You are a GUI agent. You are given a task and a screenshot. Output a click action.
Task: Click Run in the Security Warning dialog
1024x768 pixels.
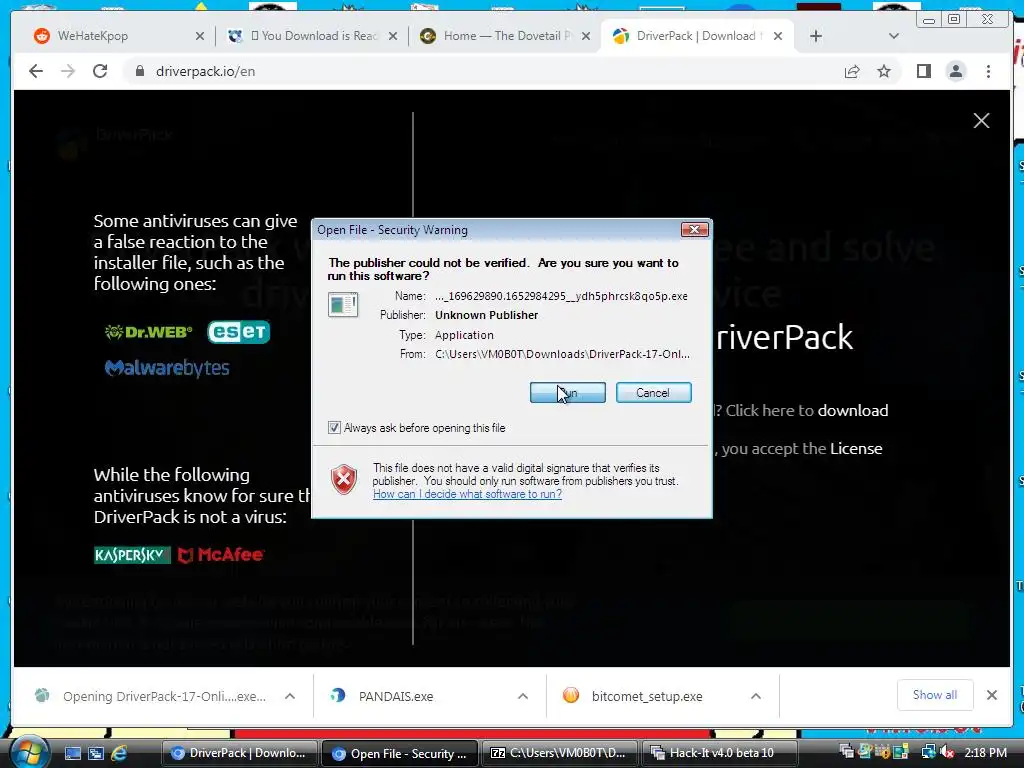pyautogui.click(x=568, y=392)
